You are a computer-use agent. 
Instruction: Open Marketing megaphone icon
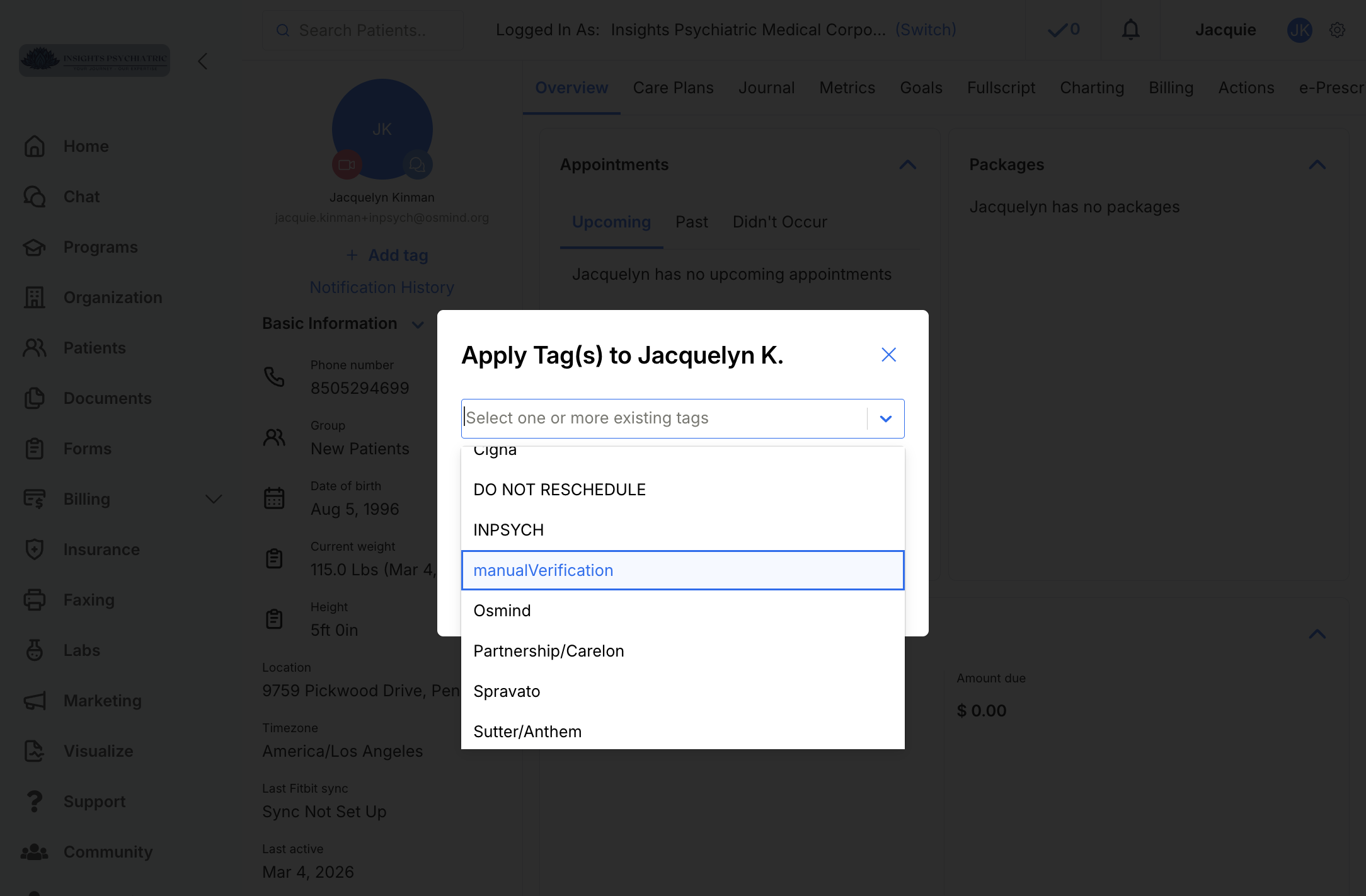point(35,701)
